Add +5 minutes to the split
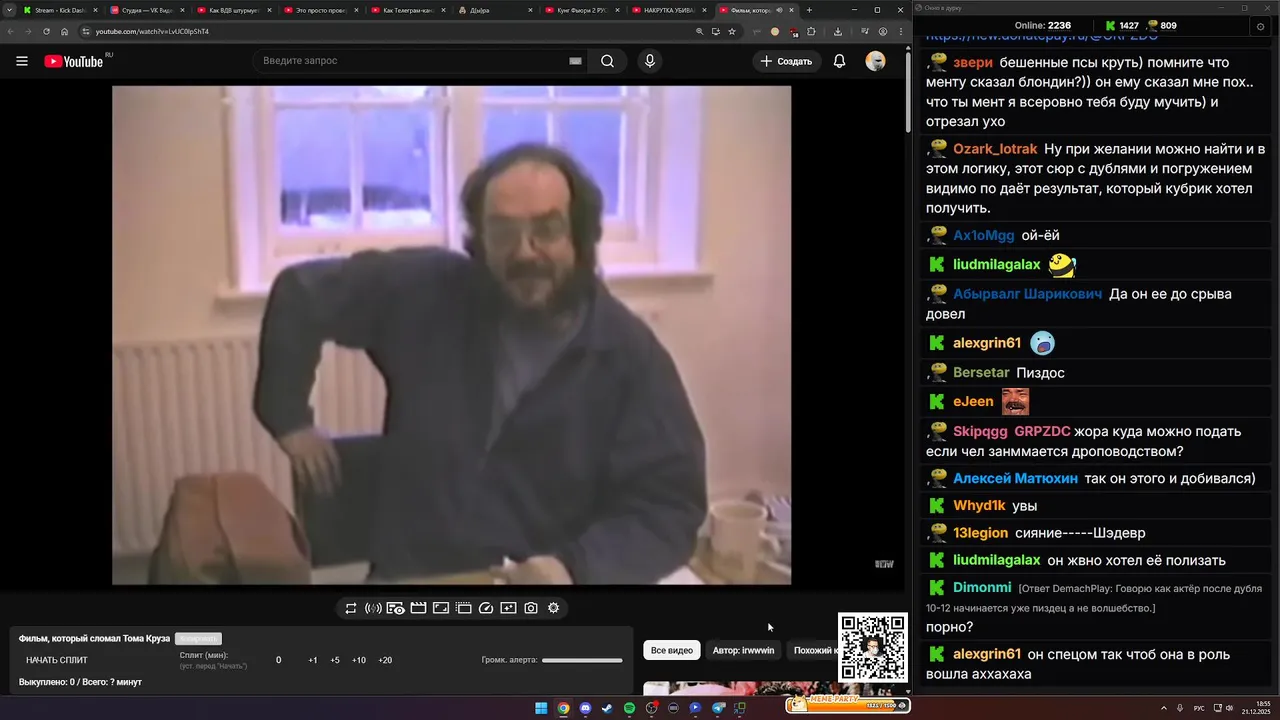 click(335, 660)
